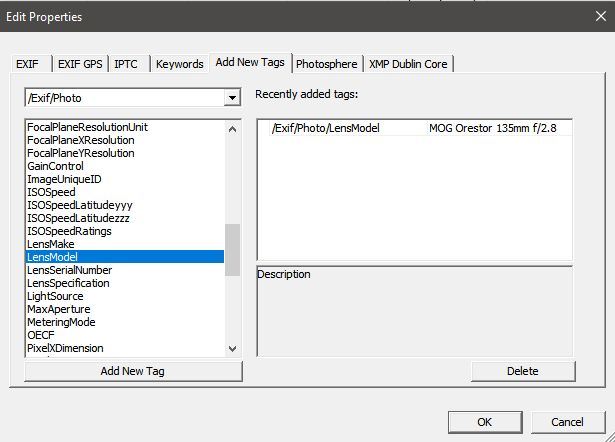The width and height of the screenshot is (615, 442).
Task: Open the EXIF GPS tab
Action: (x=78, y=64)
